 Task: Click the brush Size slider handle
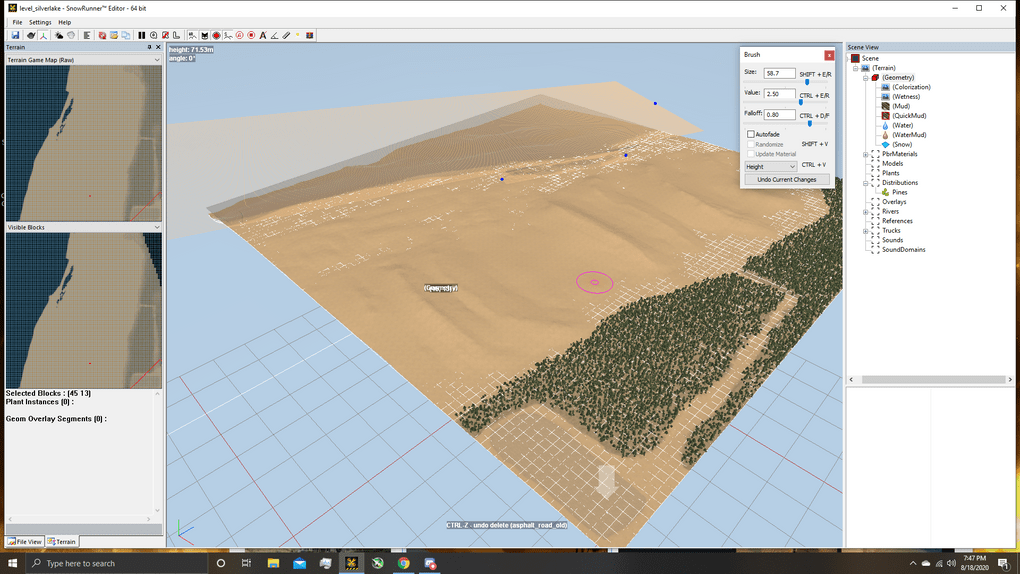tap(807, 82)
